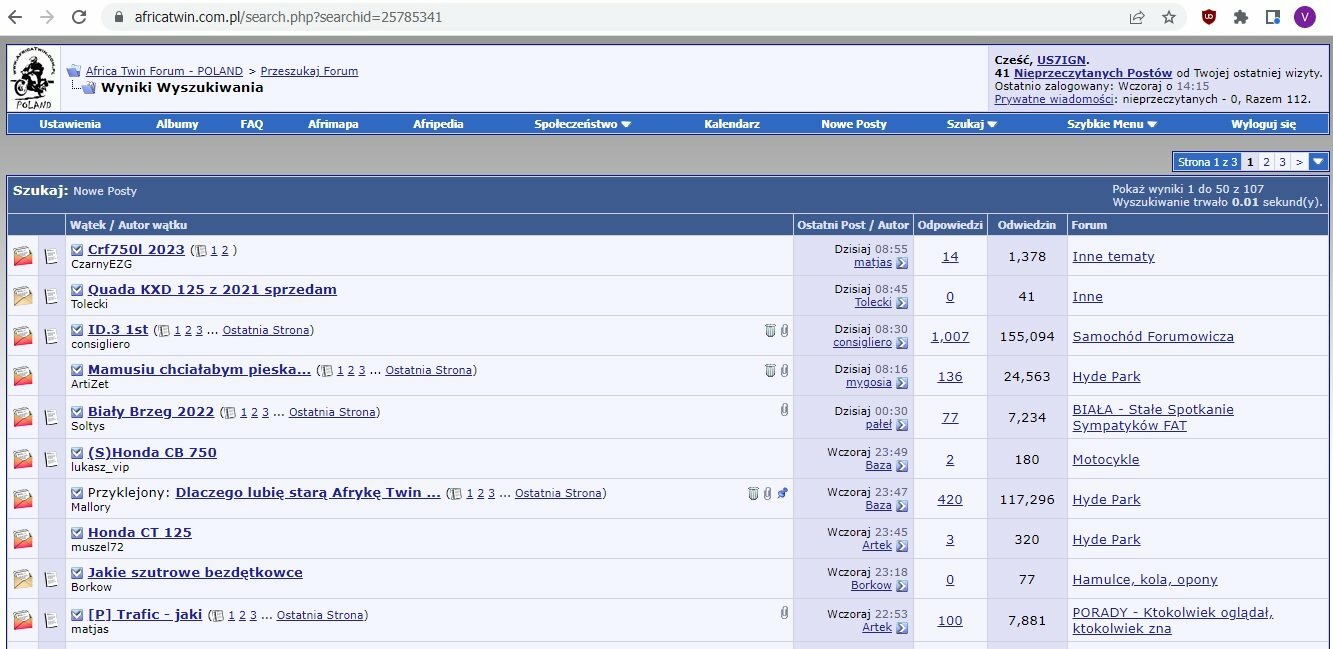The height and width of the screenshot is (649, 1333).
Task: Open first new post in Mamusiu chciałabym pieska
Action: pos(77,369)
